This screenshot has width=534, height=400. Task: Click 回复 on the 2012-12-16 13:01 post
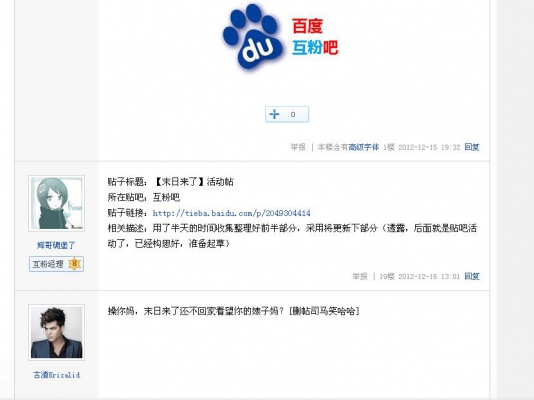472,276
